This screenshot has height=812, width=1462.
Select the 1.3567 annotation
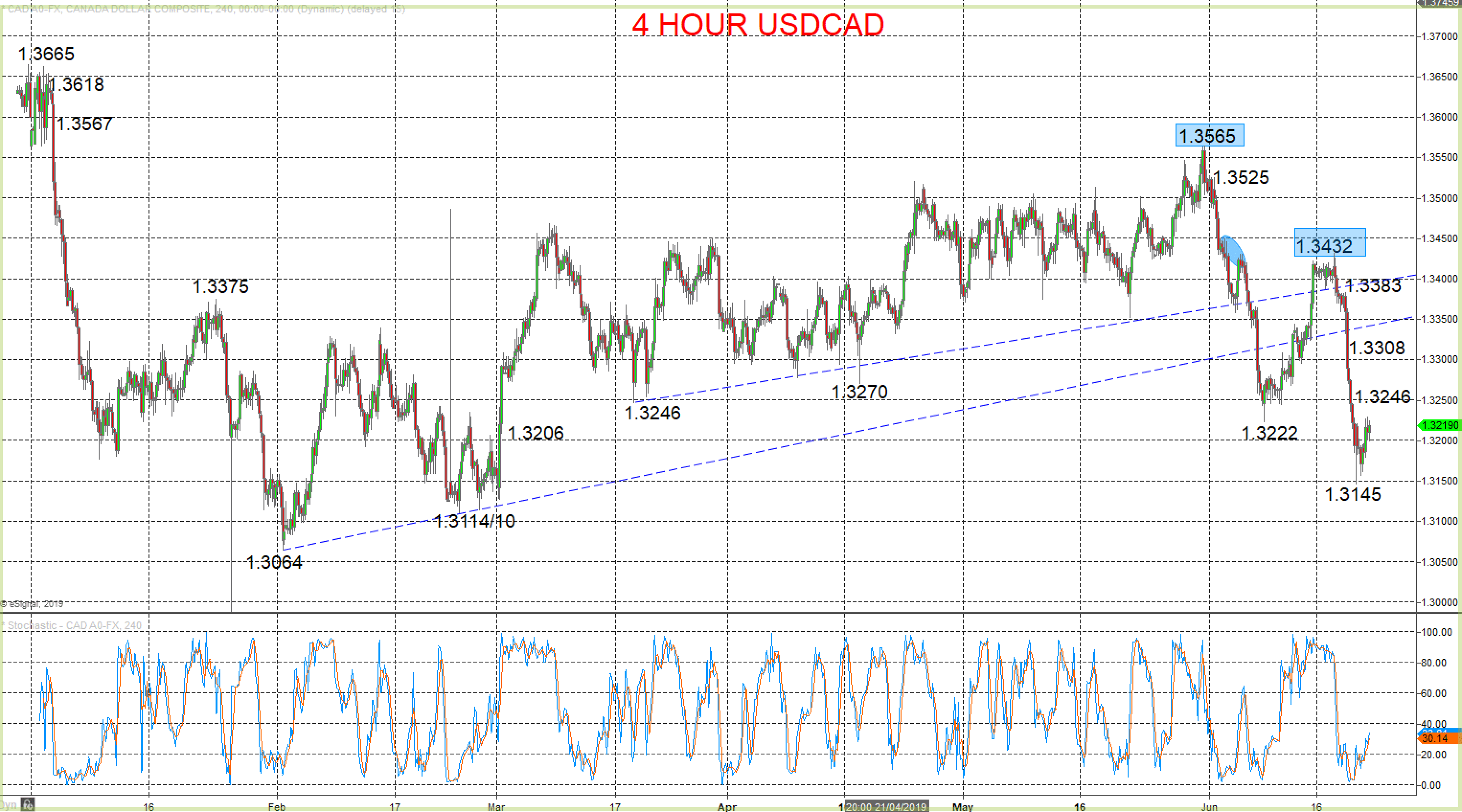point(84,124)
